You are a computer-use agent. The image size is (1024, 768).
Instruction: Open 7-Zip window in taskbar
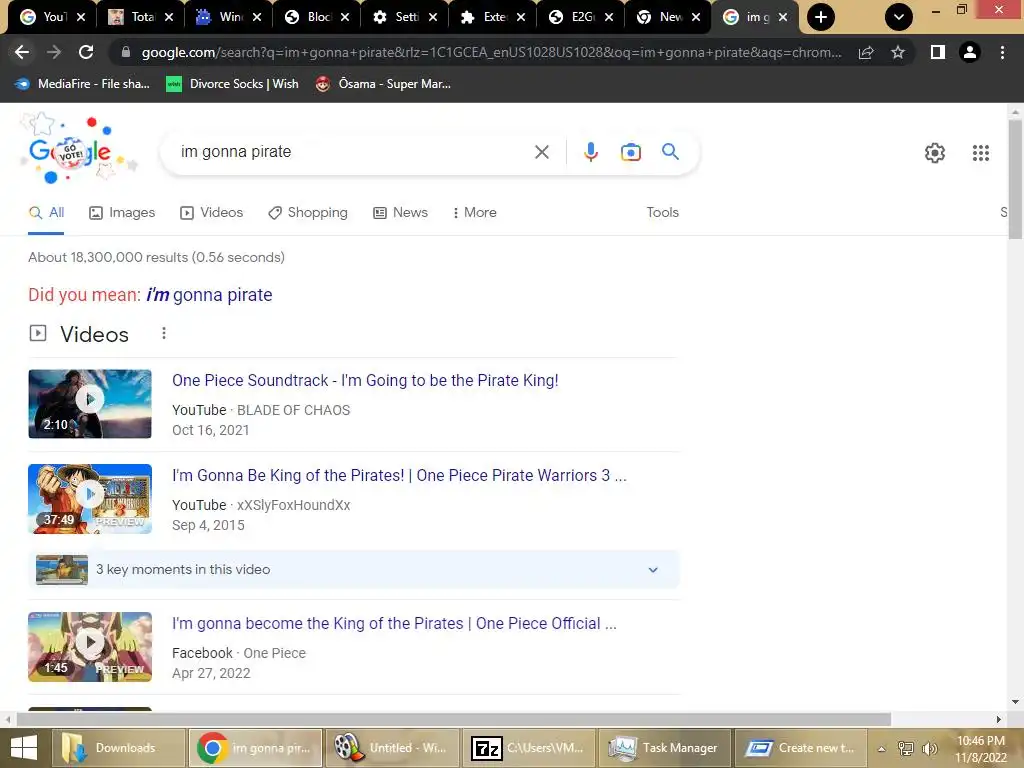pyautogui.click(x=528, y=748)
